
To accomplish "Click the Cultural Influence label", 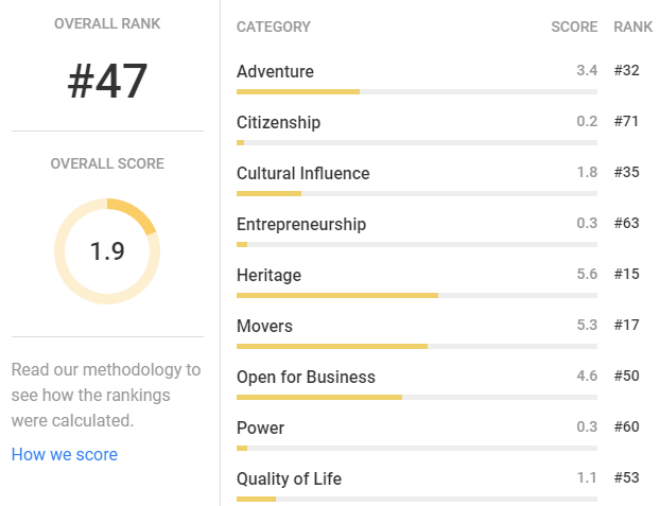I will pos(303,173).
